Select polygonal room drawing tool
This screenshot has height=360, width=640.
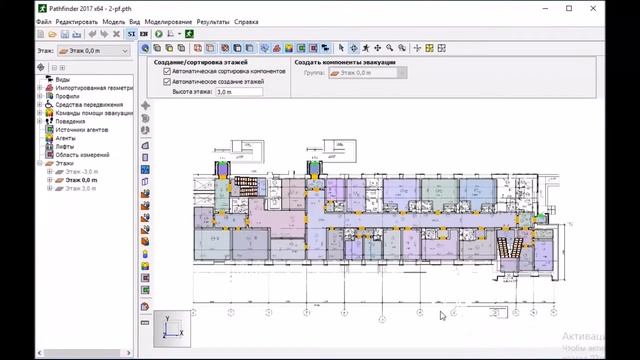(x=145, y=146)
